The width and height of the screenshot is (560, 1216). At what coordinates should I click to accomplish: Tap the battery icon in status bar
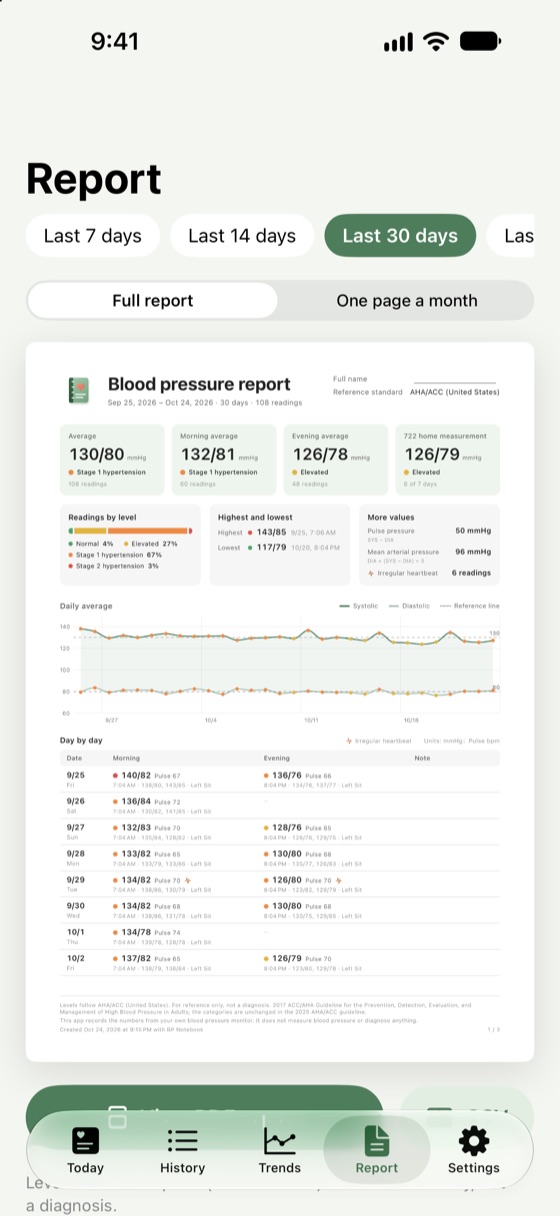click(x=481, y=41)
